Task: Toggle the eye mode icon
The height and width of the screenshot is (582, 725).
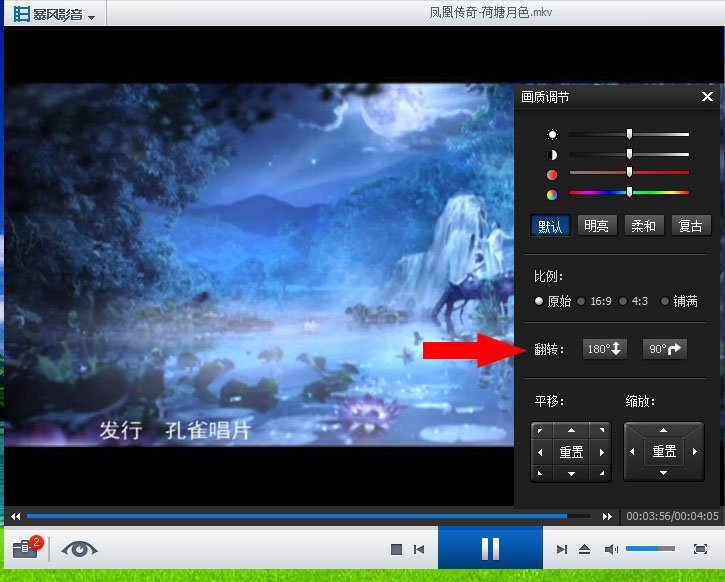Action: point(79,549)
